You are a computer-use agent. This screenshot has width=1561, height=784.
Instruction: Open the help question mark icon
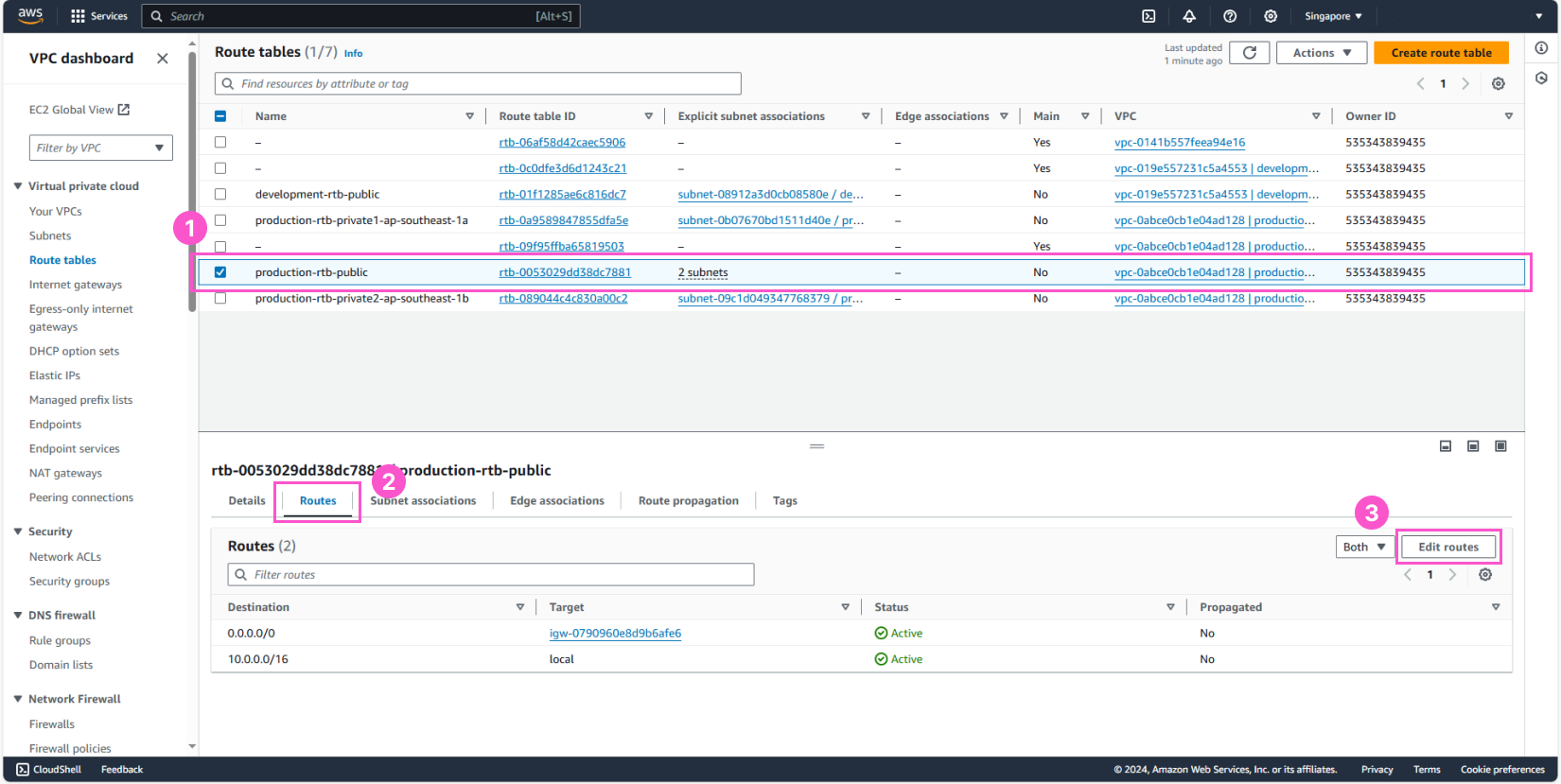tap(1230, 16)
